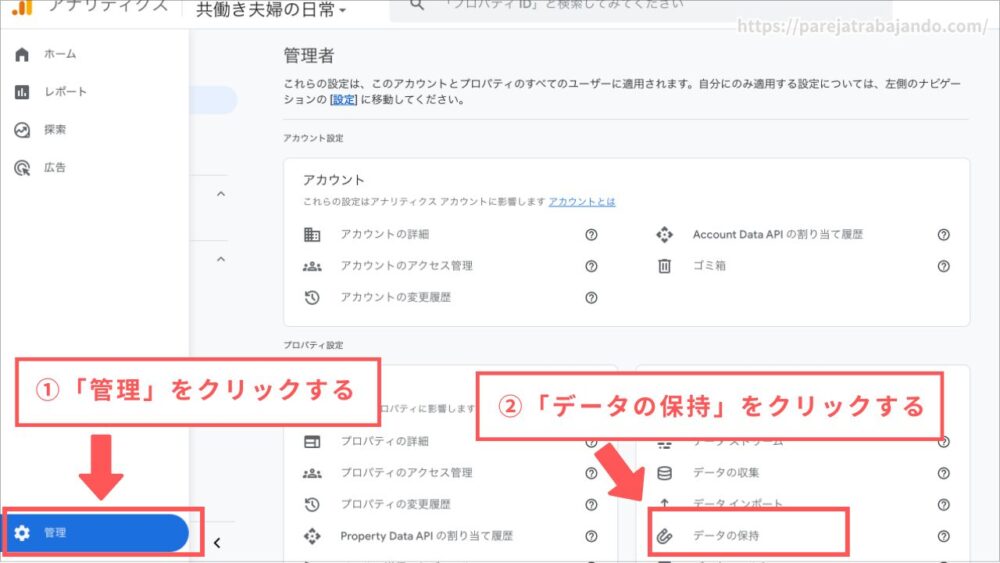Open the レポート navigation item
This screenshot has height=563, width=1000.
pos(65,92)
